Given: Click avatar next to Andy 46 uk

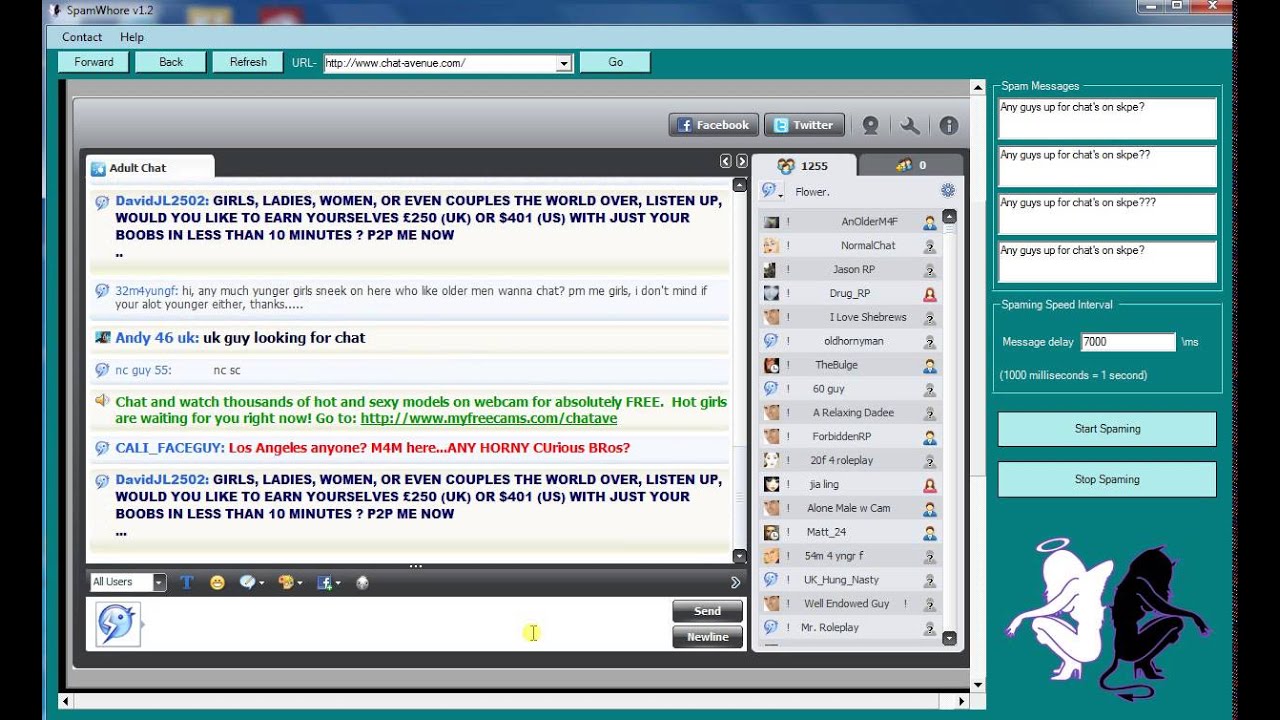Looking at the screenshot, I should [102, 337].
